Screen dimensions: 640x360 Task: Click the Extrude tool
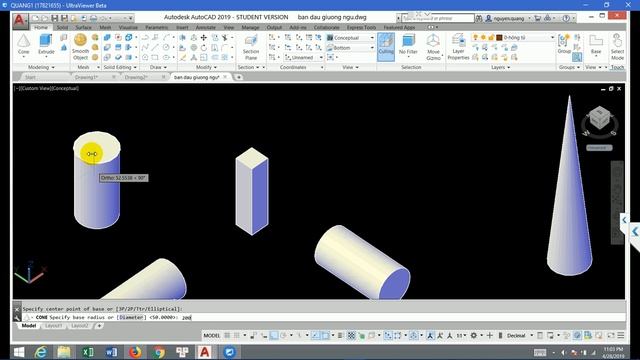click(46, 44)
